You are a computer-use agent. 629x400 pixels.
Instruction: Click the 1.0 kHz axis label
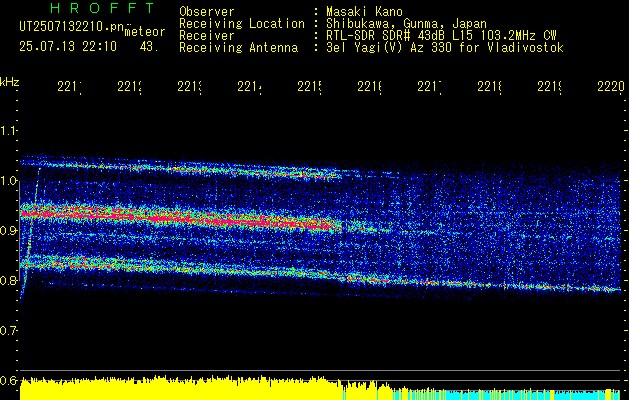(x=8, y=181)
